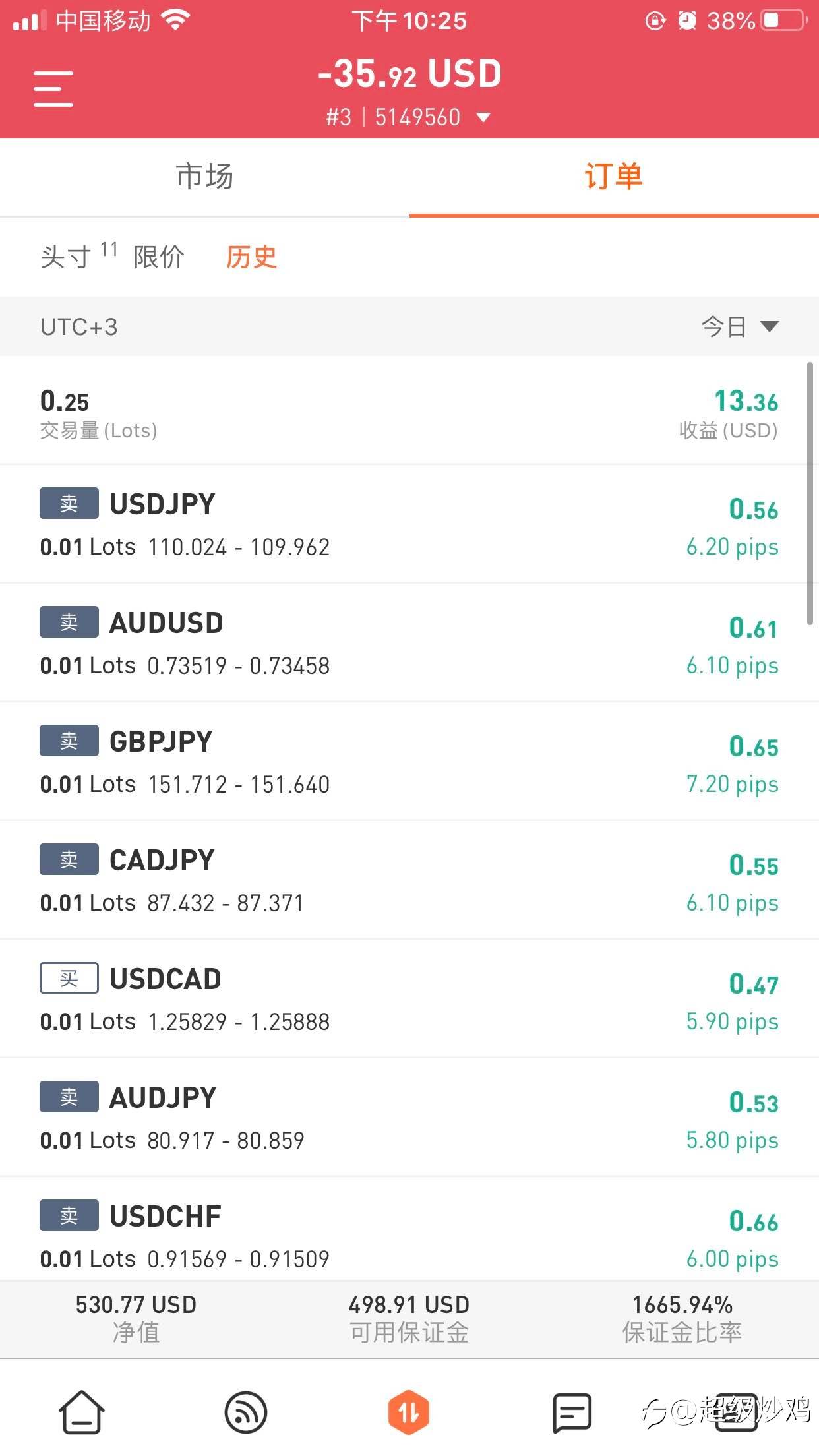
Task: Show 头寸 open positions list
Action: coord(66,257)
